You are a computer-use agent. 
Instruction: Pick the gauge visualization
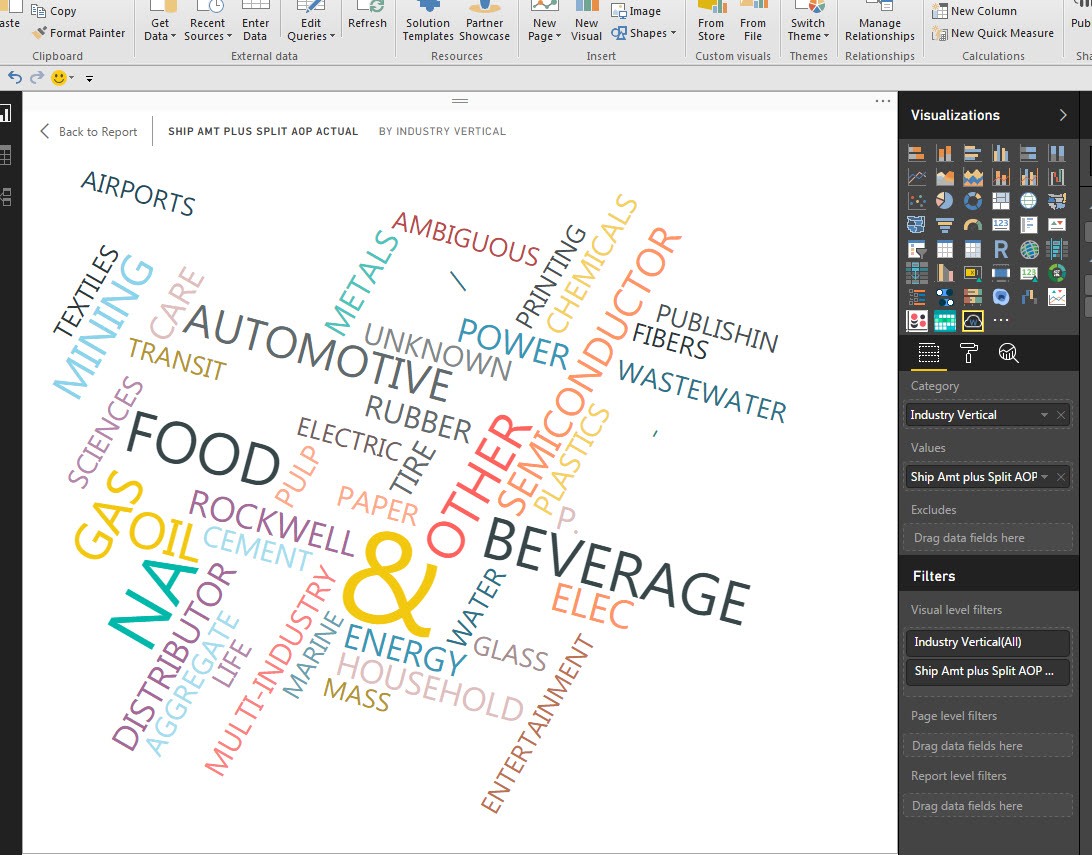click(972, 225)
